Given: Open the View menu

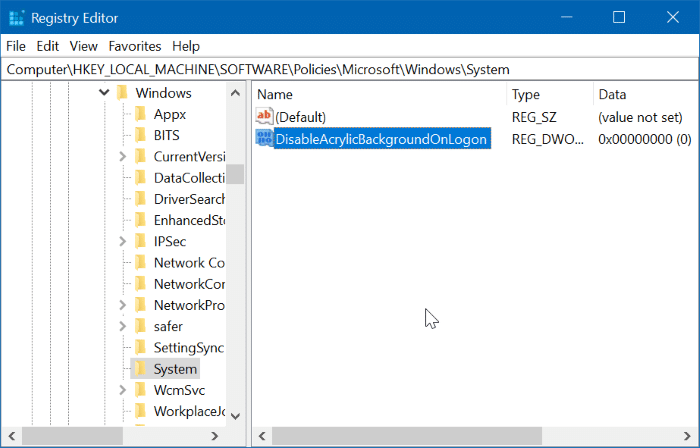Looking at the screenshot, I should (x=83, y=46).
